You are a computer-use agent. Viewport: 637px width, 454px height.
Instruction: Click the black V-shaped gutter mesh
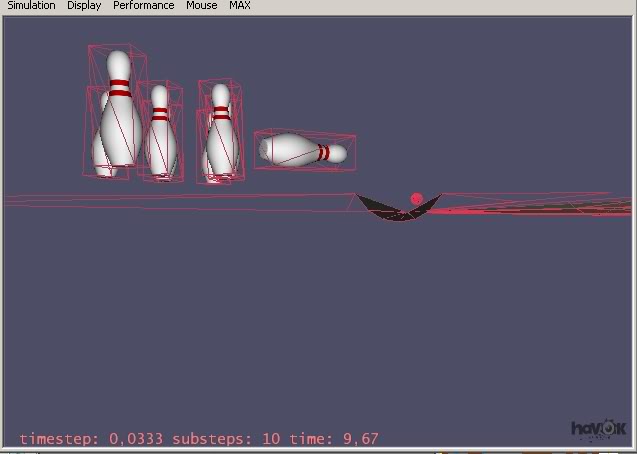(398, 208)
